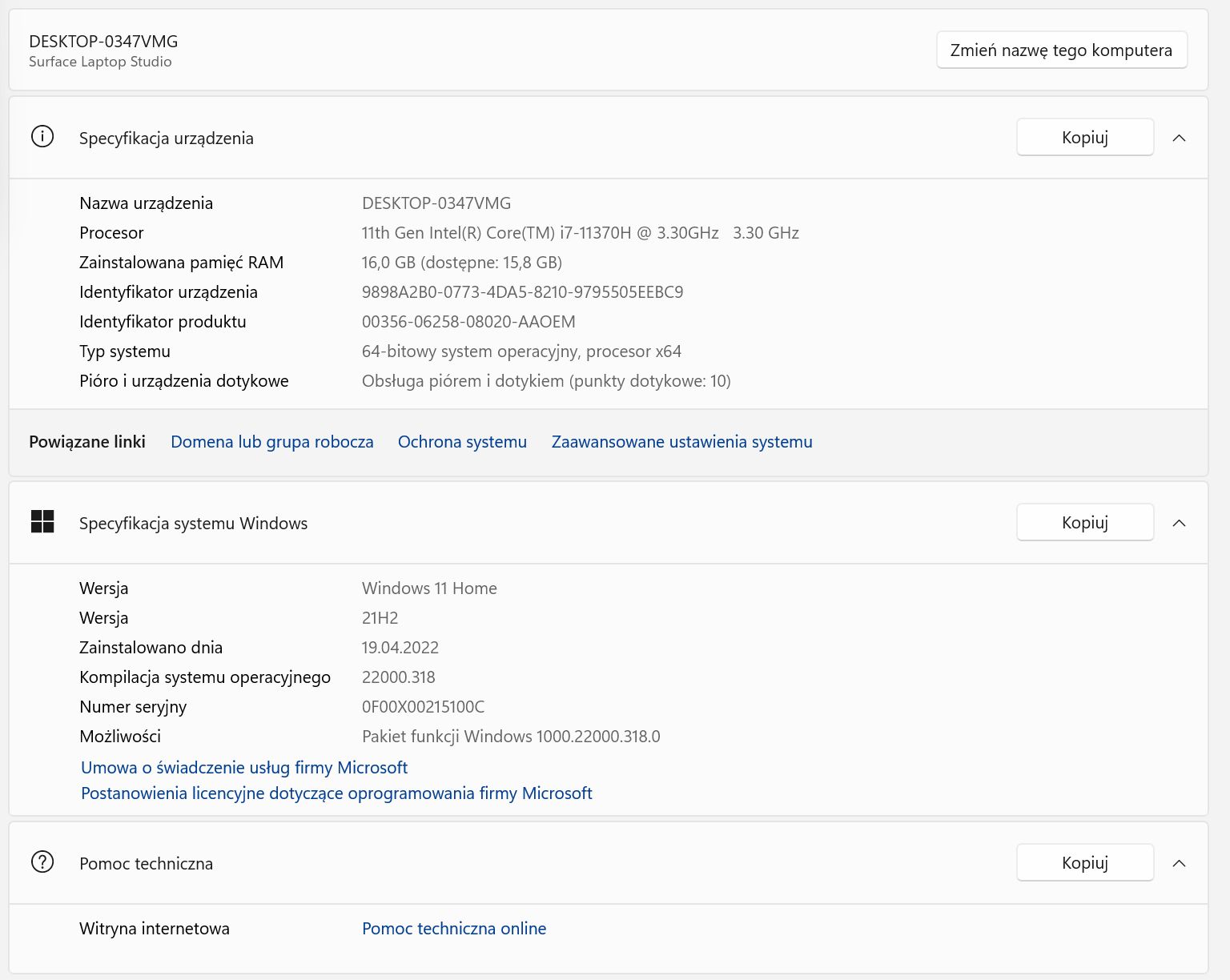Viewport: 1230px width, 980px height.
Task: Collapse the Pomoc techniczna section
Action: click(1179, 863)
